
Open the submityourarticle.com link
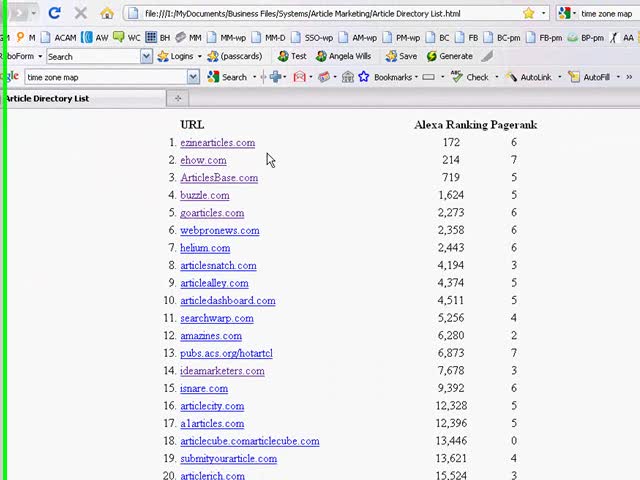click(229, 458)
